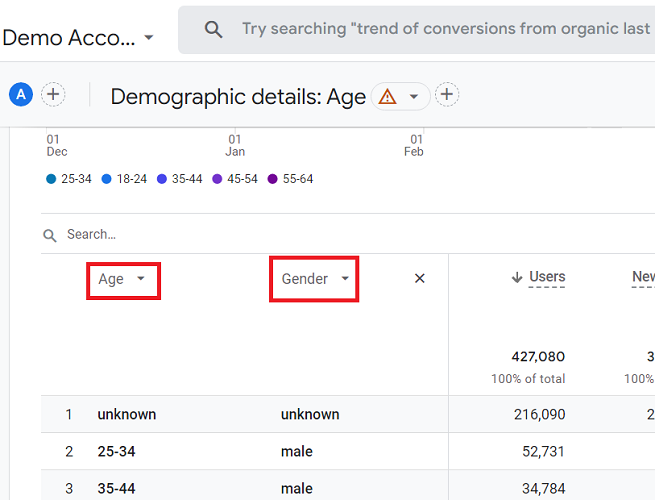Click the table search magnifier icon
655x500 pixels.
[50, 235]
